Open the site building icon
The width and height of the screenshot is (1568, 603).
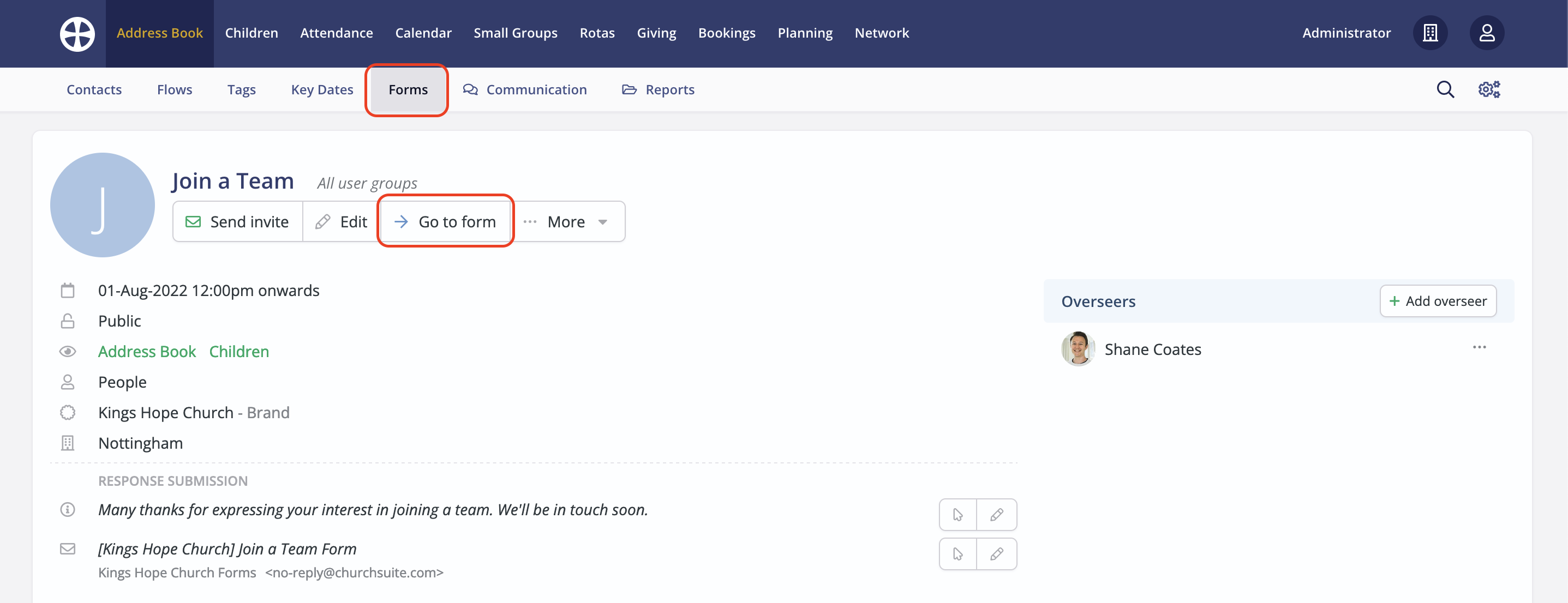point(1430,33)
